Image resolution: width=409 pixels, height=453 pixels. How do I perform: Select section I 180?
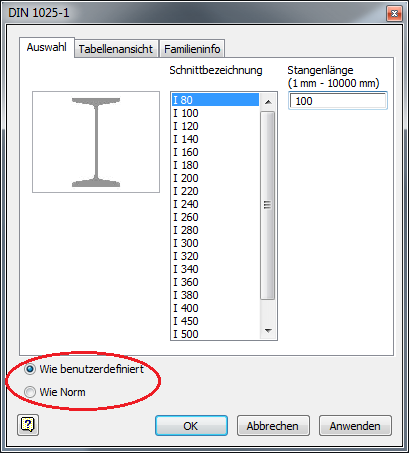coord(215,165)
